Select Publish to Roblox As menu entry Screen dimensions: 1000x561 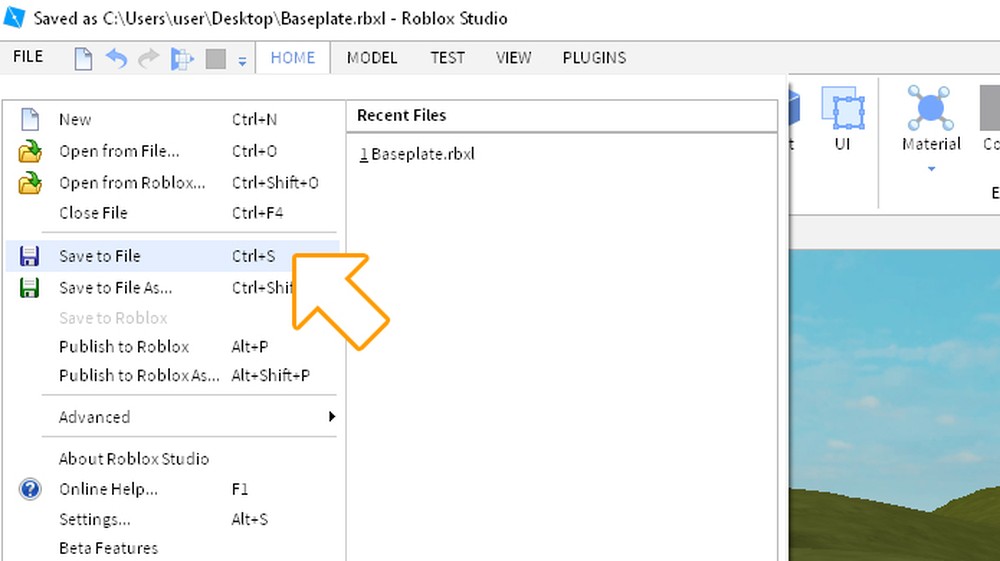[x=138, y=375]
